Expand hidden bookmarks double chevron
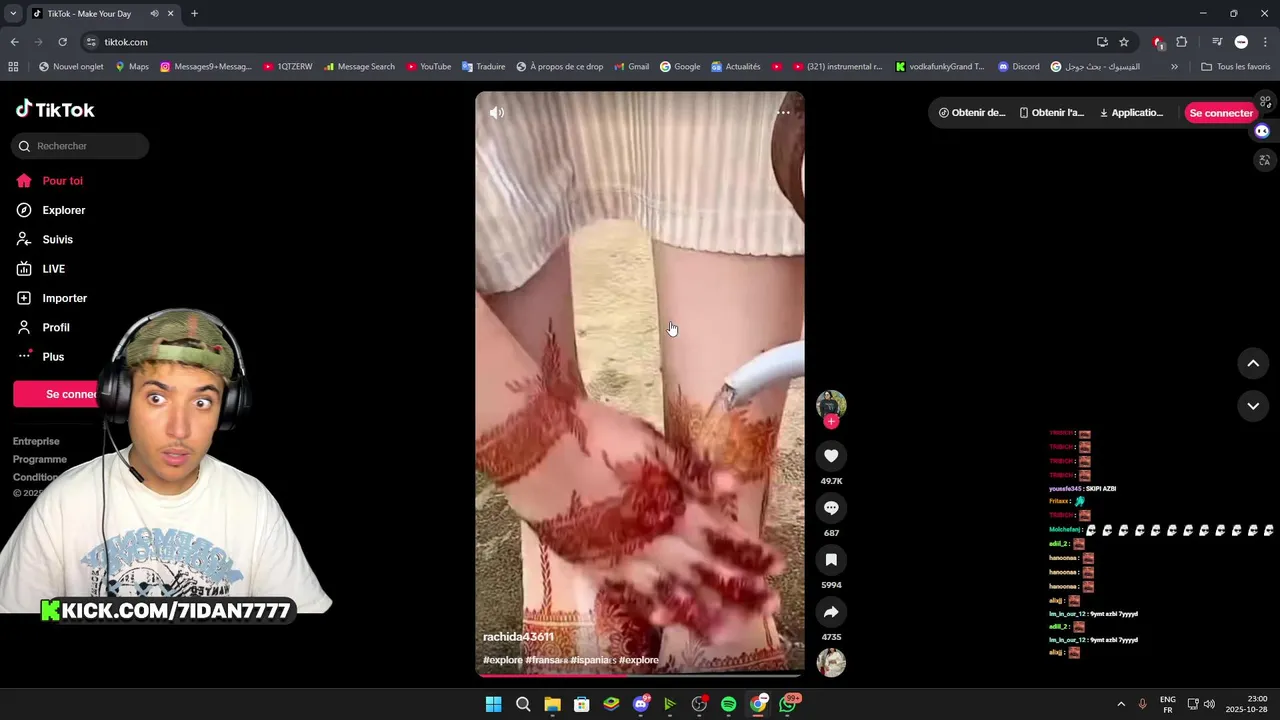The height and width of the screenshot is (720, 1280). coord(1174,67)
